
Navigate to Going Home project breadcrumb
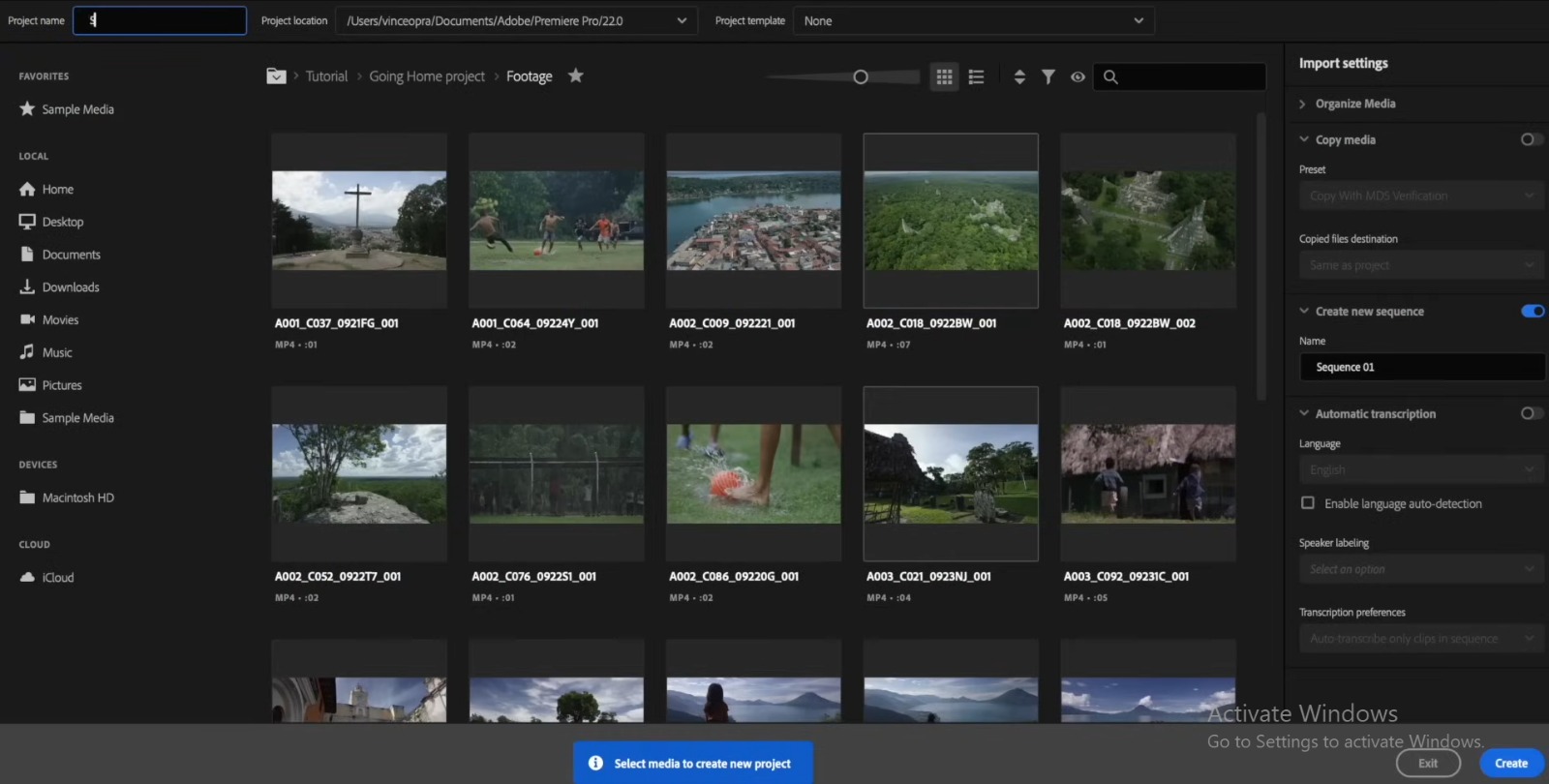(427, 76)
